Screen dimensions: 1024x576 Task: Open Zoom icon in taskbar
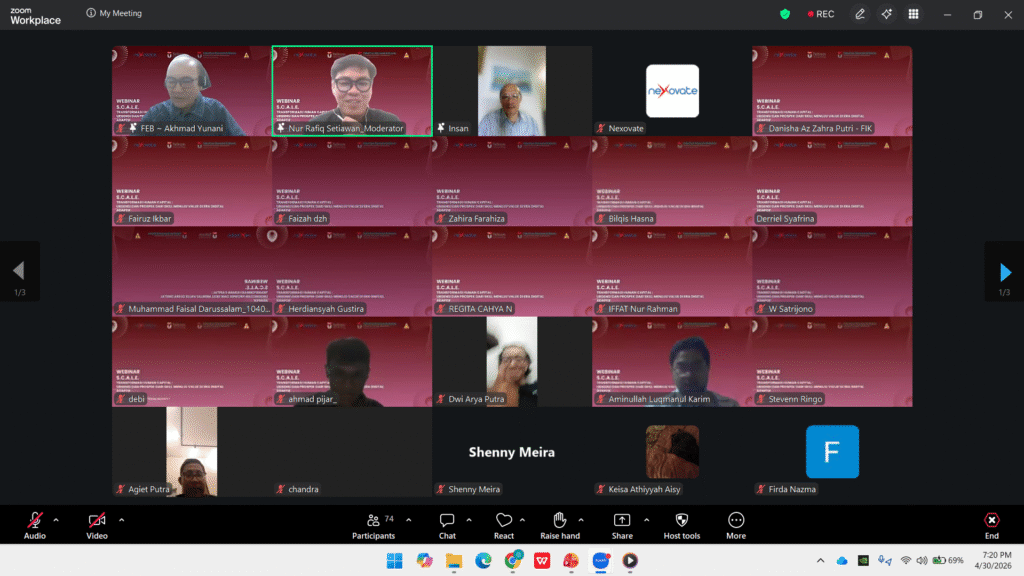[601, 560]
